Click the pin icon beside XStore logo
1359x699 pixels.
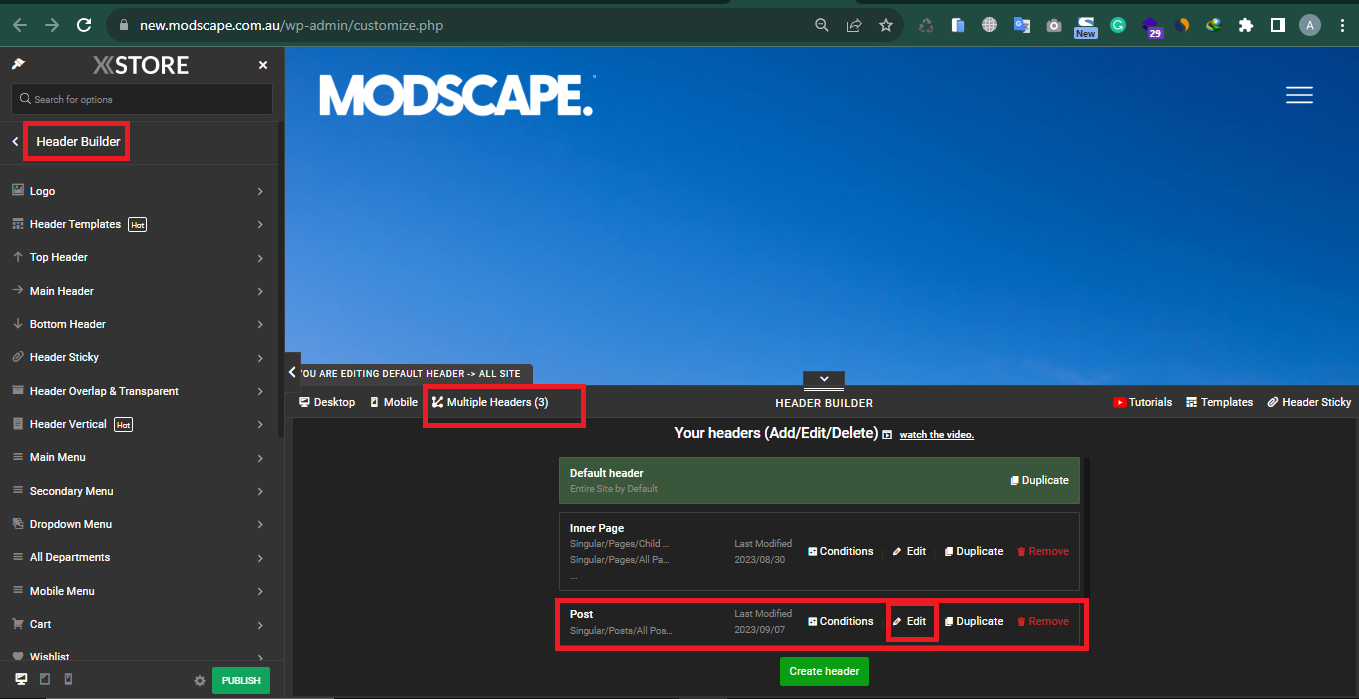[17, 64]
